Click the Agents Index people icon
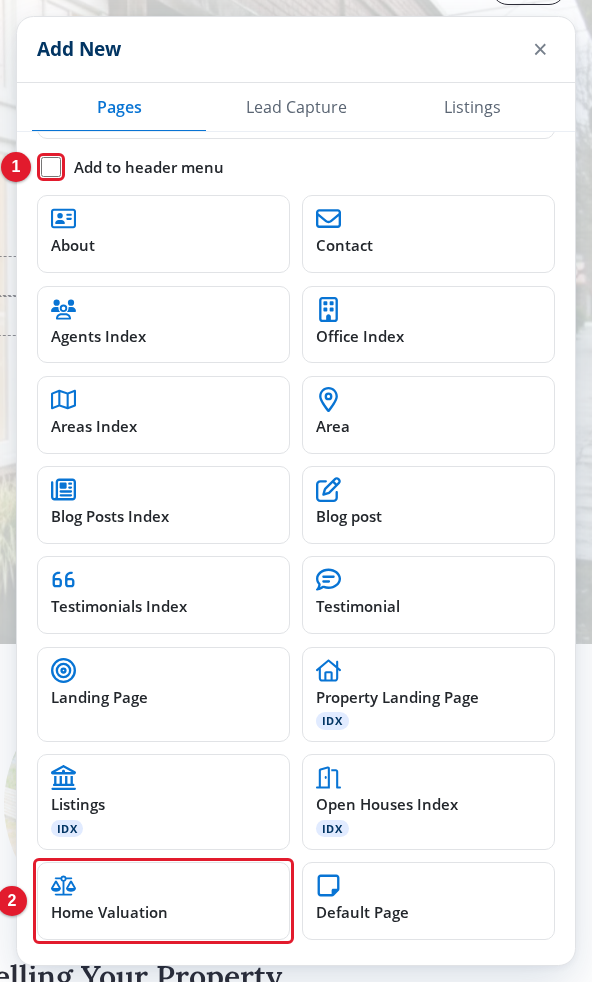592x982 pixels. point(63,309)
